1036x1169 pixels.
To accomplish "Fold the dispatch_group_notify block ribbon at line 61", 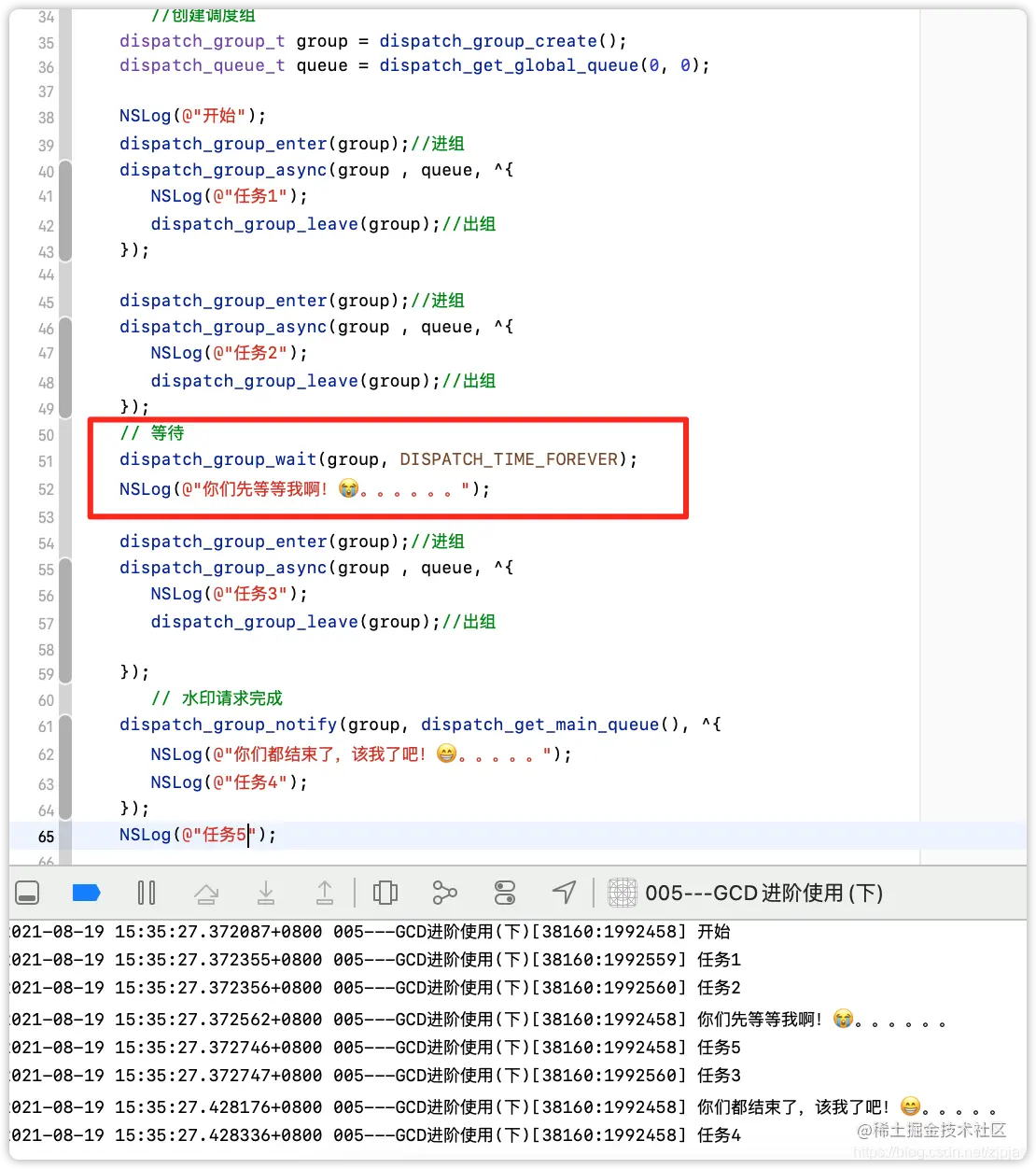I will [x=65, y=766].
